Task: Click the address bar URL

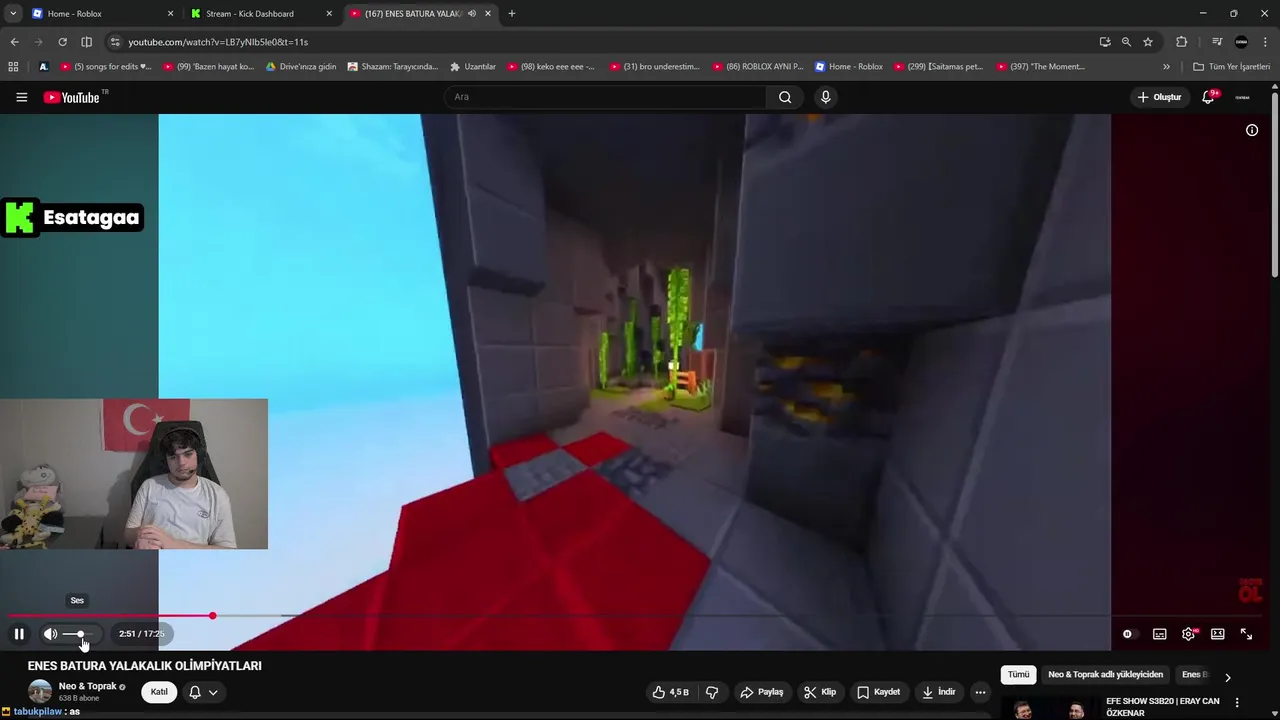Action: (218, 42)
